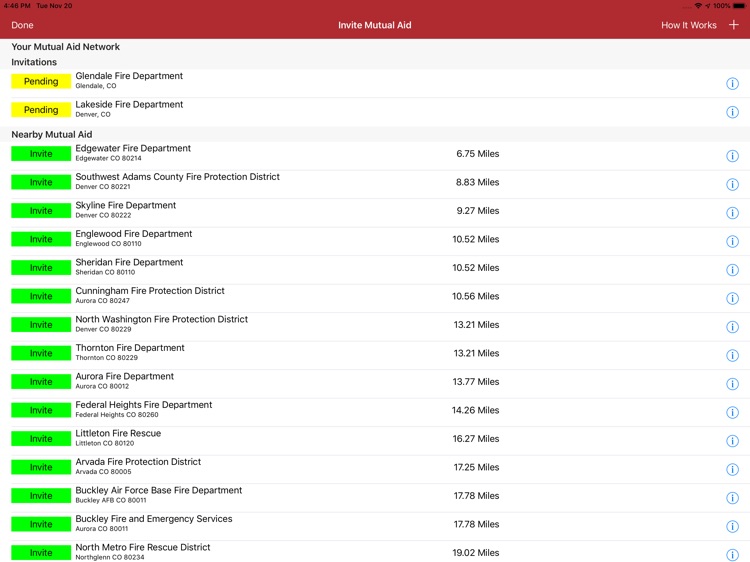Open Aurora Fire Department info icon
Viewport: 750px width, 562px height.
click(x=732, y=384)
